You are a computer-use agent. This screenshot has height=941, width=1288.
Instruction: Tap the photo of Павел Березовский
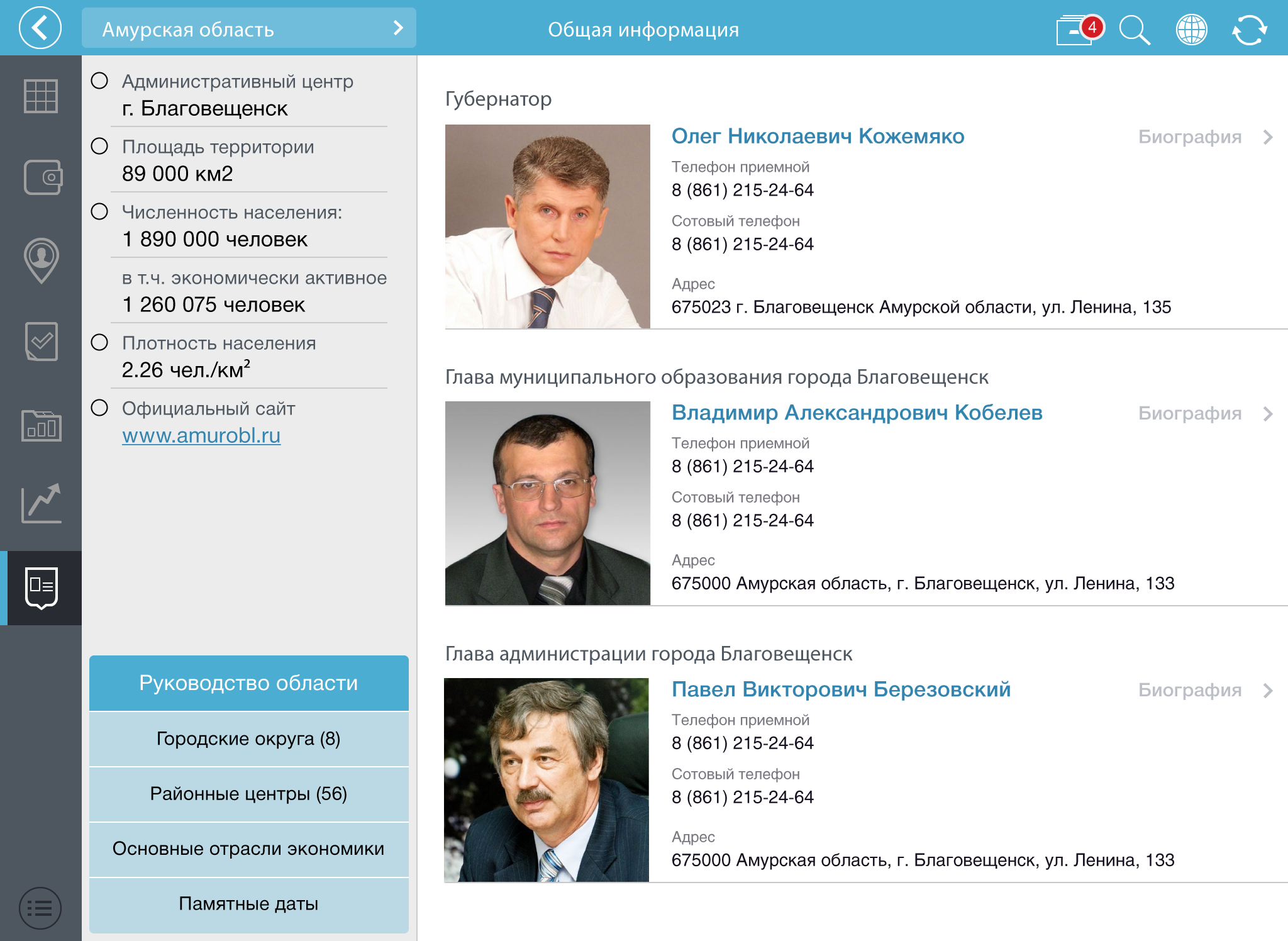[x=547, y=780]
